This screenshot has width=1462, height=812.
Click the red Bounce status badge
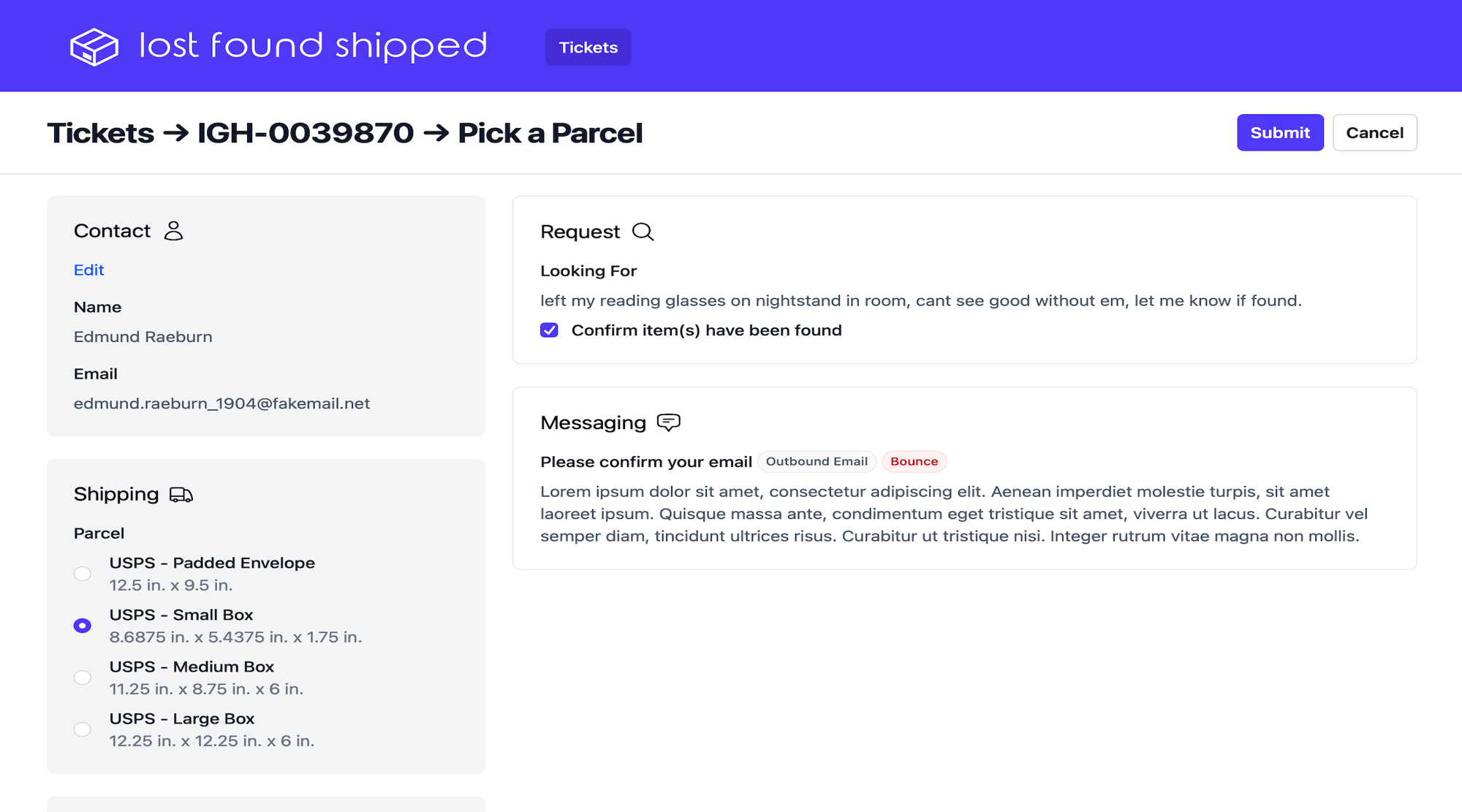(914, 461)
